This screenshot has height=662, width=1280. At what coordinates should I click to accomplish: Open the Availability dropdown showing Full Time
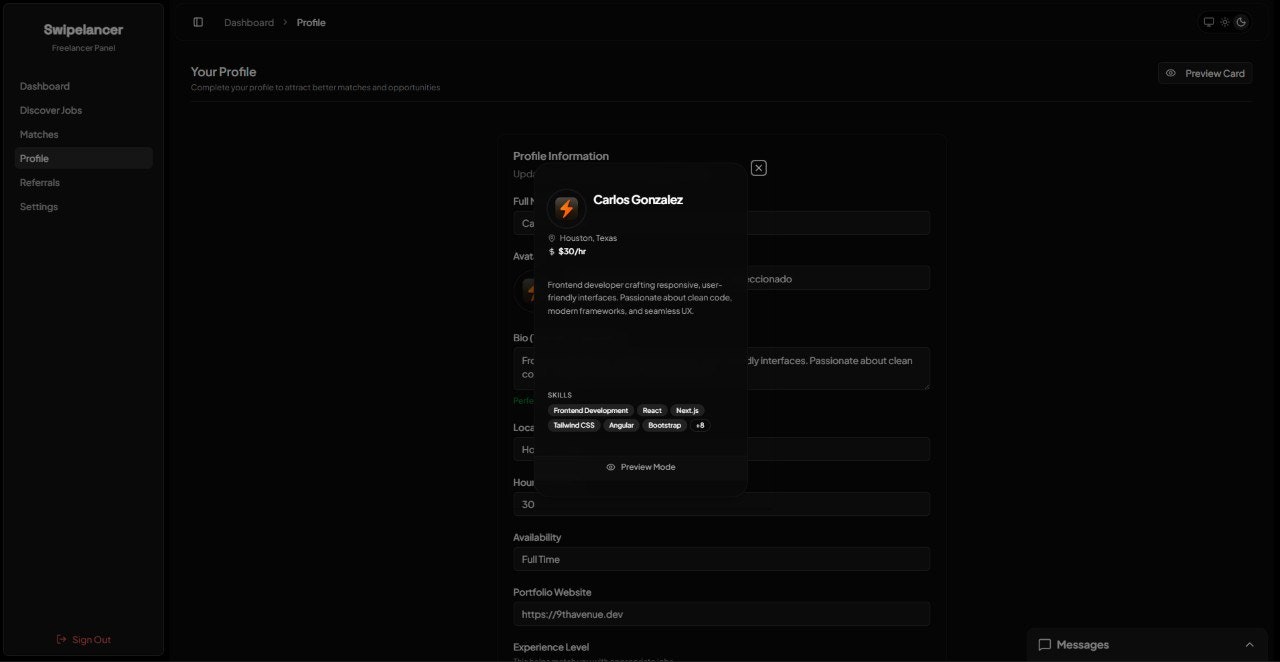coord(721,559)
